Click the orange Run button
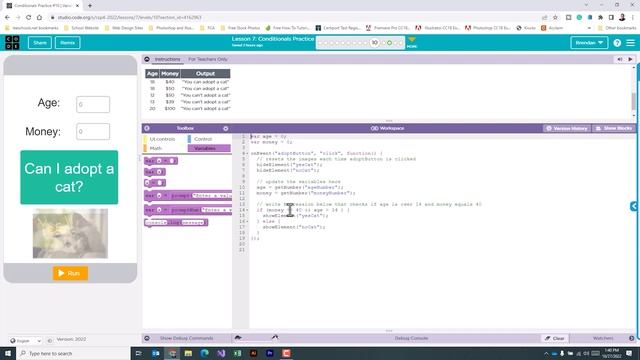The image size is (640, 360). point(70,273)
